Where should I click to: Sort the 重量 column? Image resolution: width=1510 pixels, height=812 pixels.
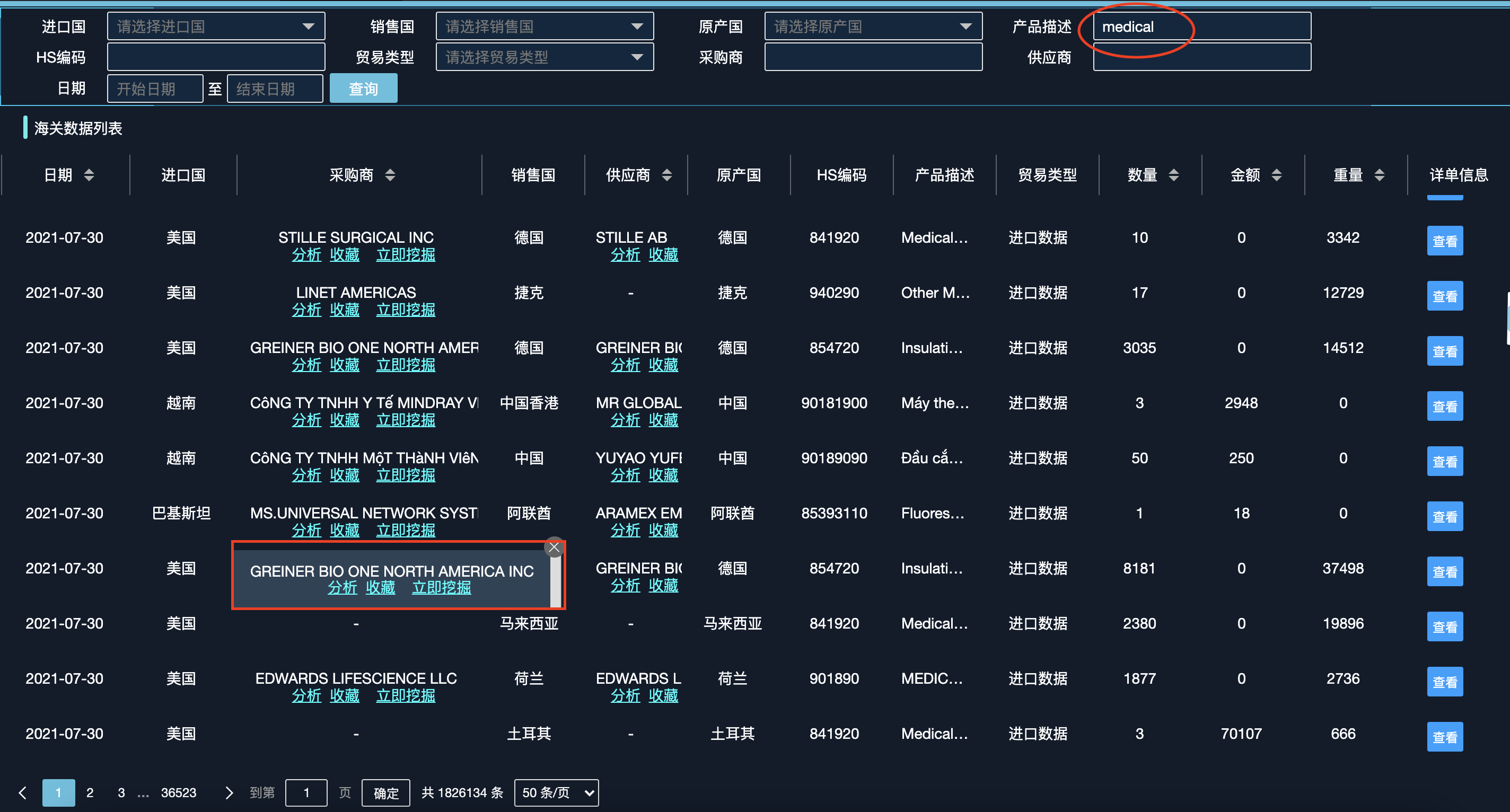[x=1381, y=174]
